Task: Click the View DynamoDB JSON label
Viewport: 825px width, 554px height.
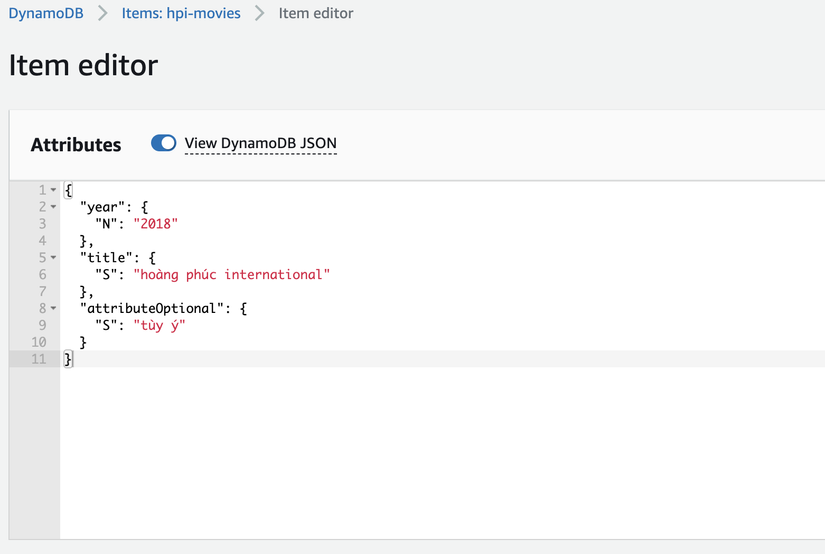Action: [x=260, y=143]
